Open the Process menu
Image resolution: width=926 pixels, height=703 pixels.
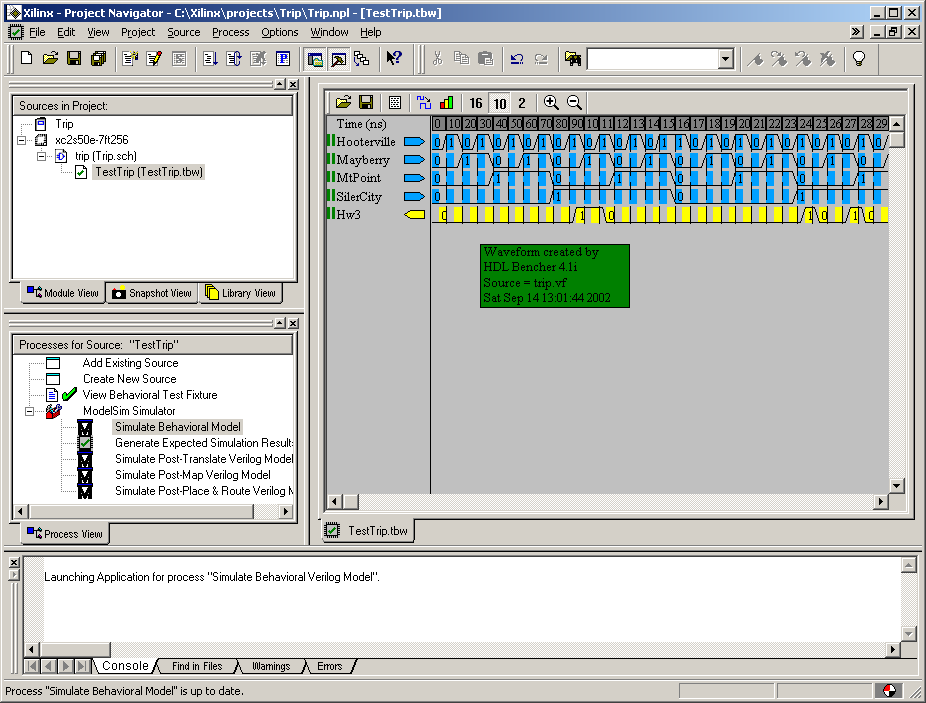pos(230,32)
